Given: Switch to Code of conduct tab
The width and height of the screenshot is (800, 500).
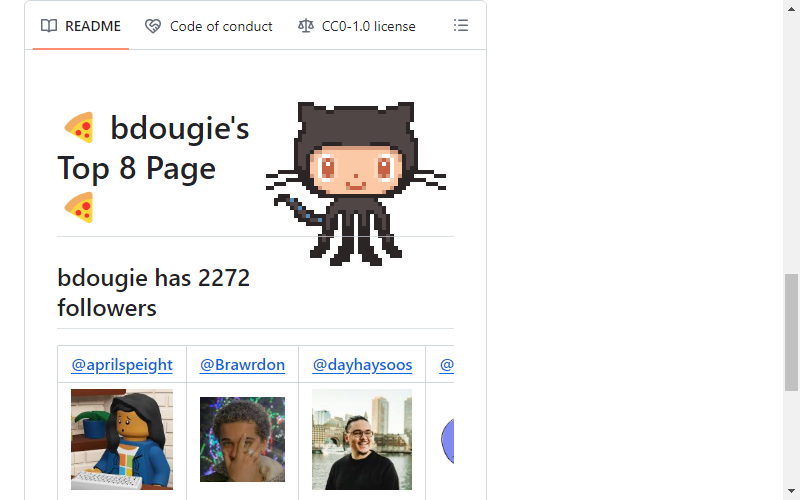Looking at the screenshot, I should click(x=209, y=26).
